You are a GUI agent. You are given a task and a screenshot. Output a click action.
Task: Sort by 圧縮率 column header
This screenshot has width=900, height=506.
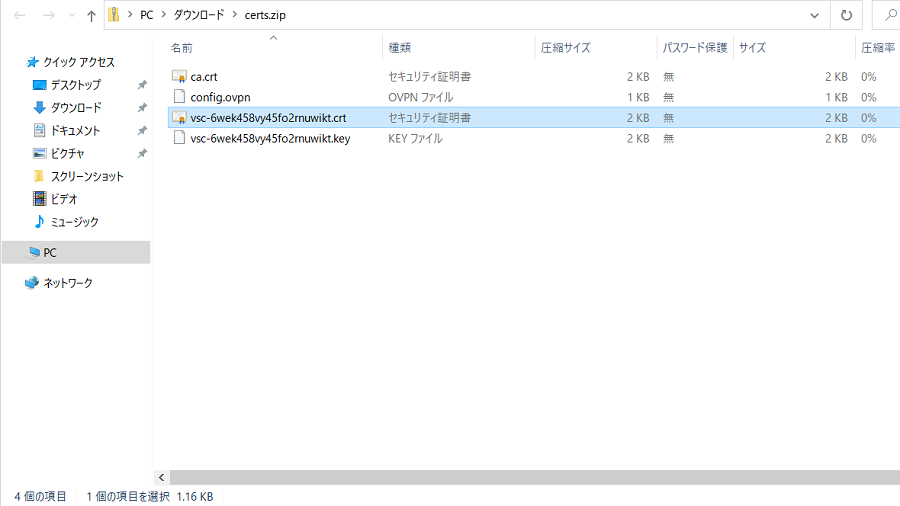tap(878, 48)
